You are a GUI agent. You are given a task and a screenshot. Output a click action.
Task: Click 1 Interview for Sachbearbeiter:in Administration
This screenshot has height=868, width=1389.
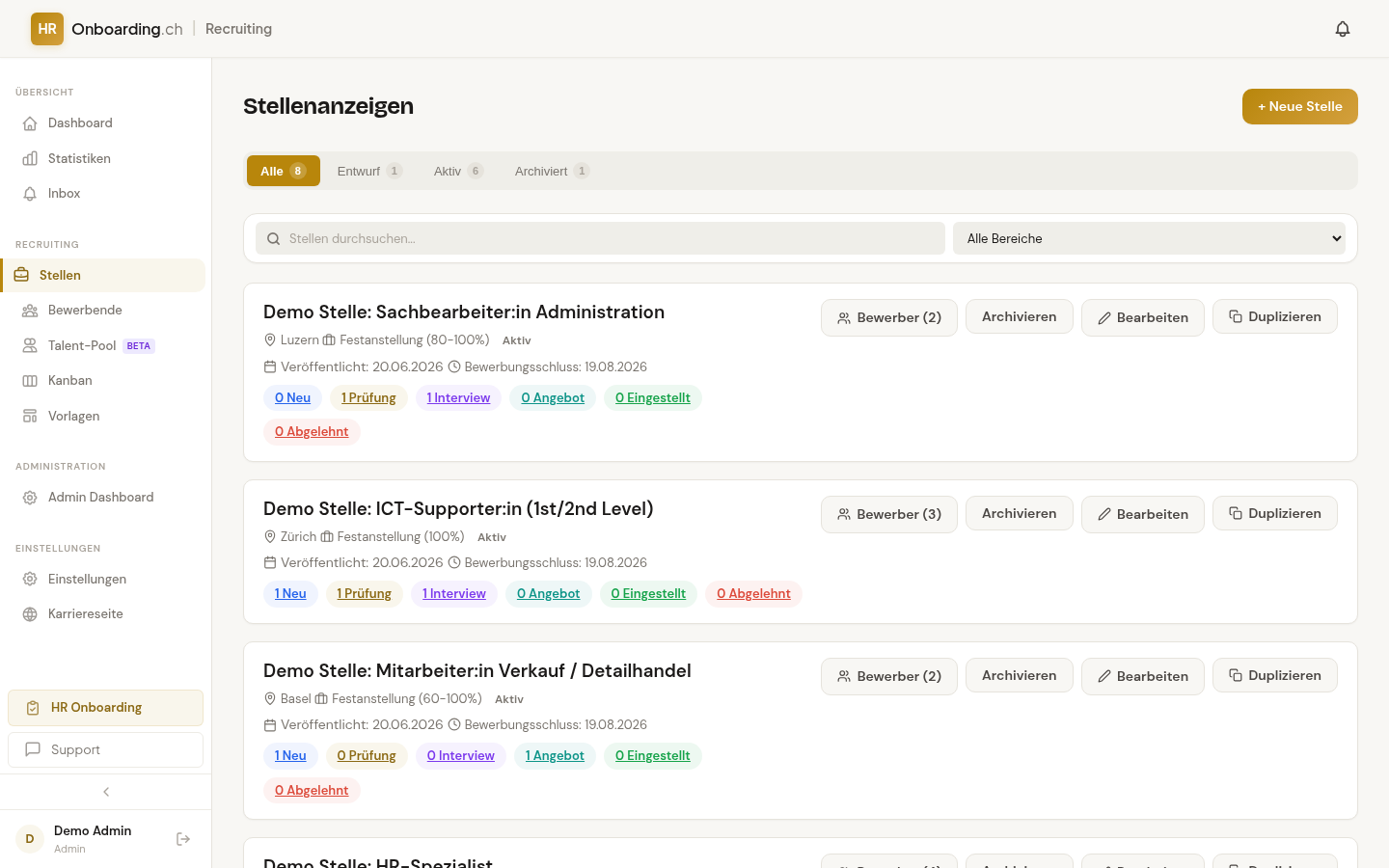(458, 397)
